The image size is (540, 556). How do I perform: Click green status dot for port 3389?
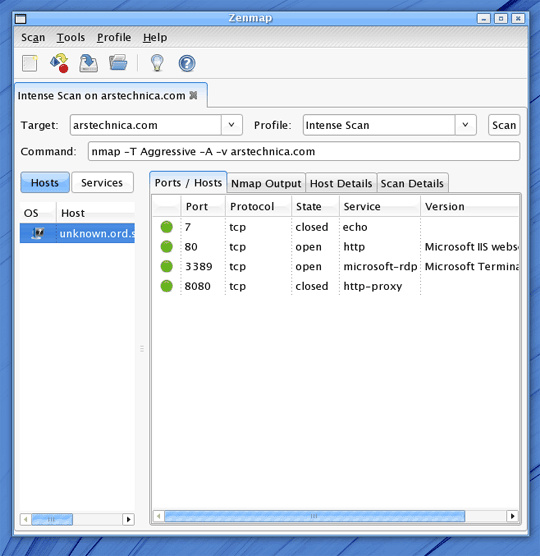167,266
